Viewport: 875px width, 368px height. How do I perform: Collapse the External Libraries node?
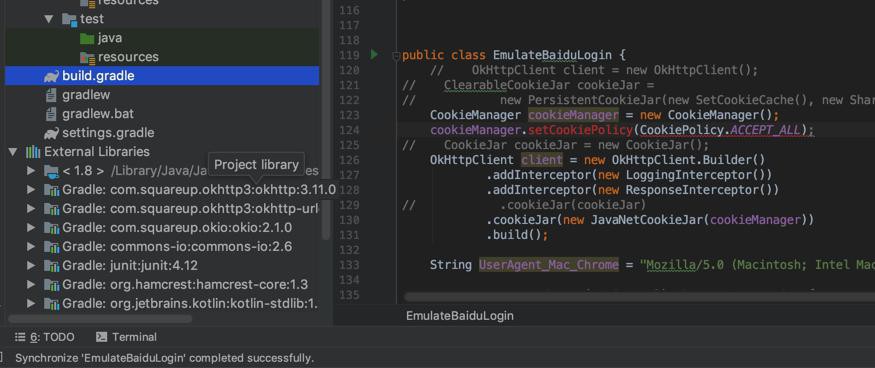pyautogui.click(x=13, y=152)
